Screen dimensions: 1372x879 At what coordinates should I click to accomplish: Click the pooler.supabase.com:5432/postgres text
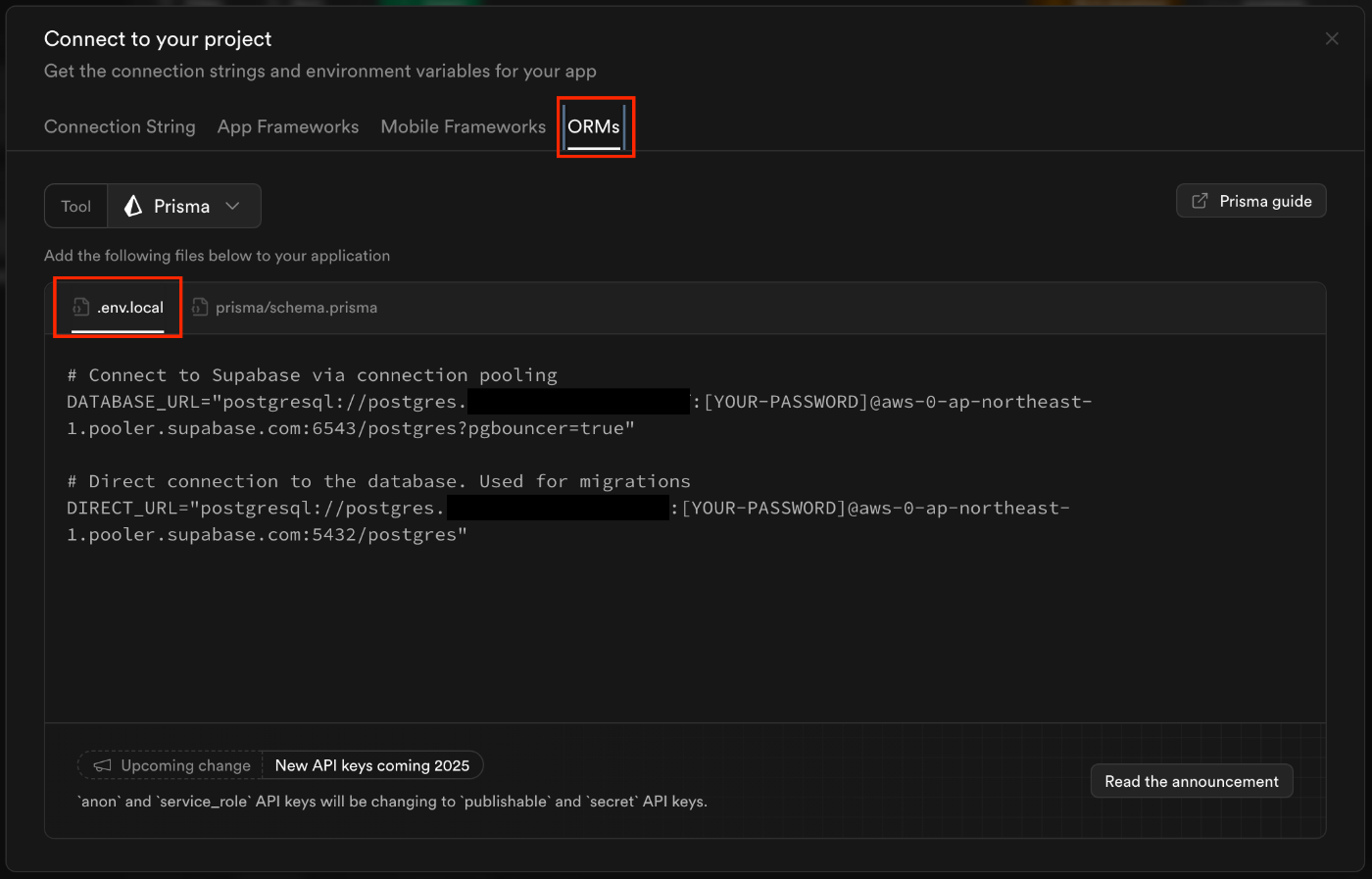pyautogui.click(x=272, y=534)
